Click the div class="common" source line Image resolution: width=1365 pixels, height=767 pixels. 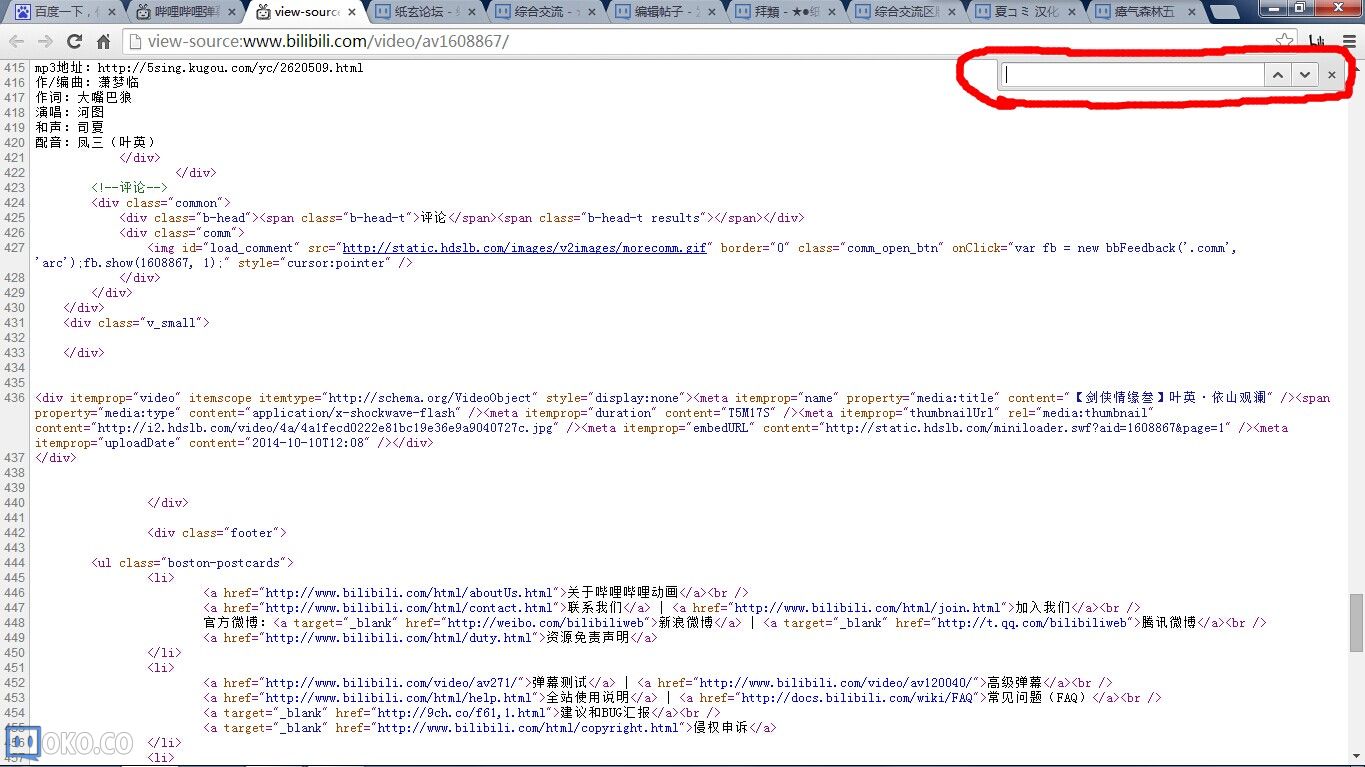pos(160,203)
